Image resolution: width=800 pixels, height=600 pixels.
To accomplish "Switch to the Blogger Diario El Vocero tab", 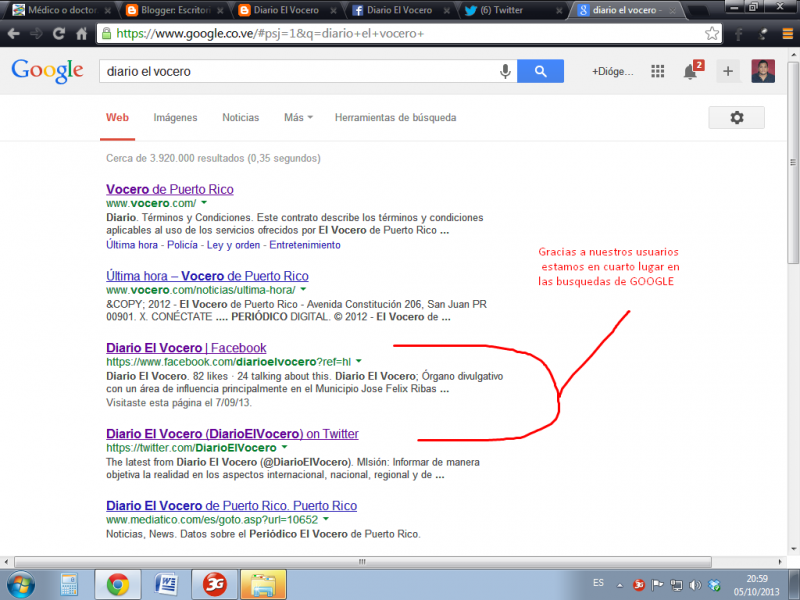I will click(x=286, y=10).
